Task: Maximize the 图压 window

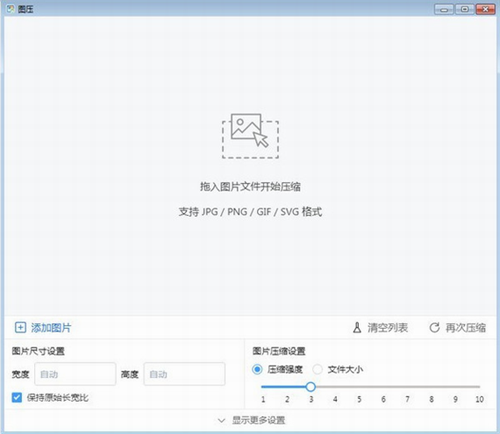Action: (465, 9)
